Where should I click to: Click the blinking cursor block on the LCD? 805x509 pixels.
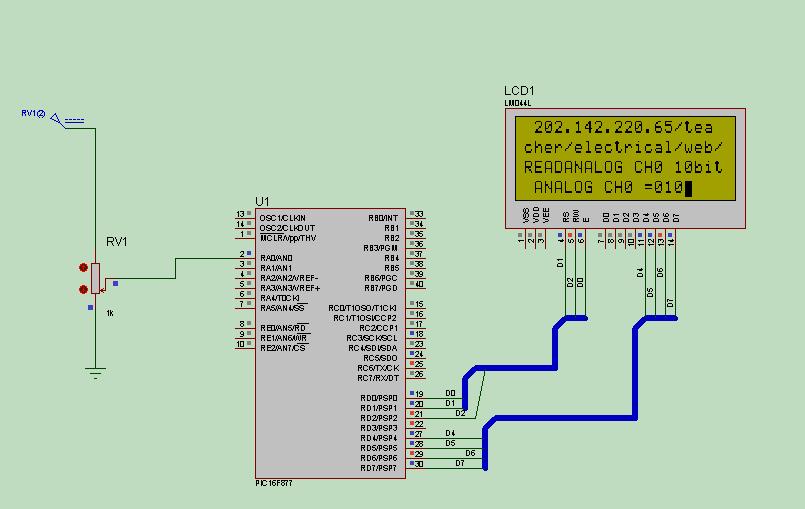coord(688,188)
